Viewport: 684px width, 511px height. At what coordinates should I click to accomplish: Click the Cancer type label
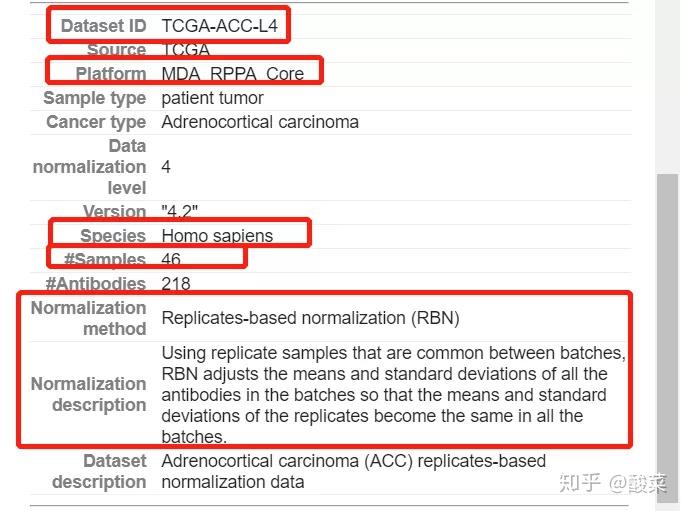pos(96,122)
